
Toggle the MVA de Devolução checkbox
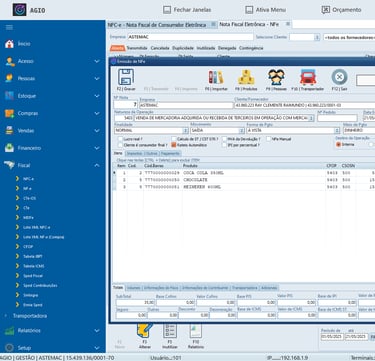pos(224,139)
